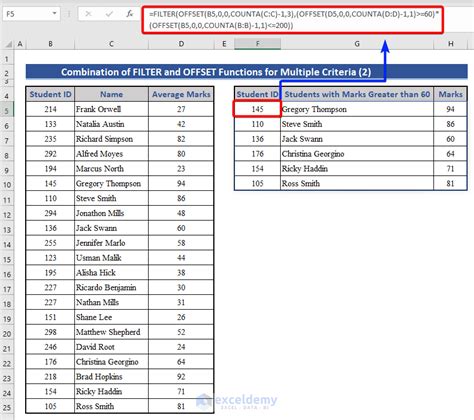Viewport: 474px width, 420px height.
Task: Click 'Average Marks' header cell
Action: (x=181, y=94)
